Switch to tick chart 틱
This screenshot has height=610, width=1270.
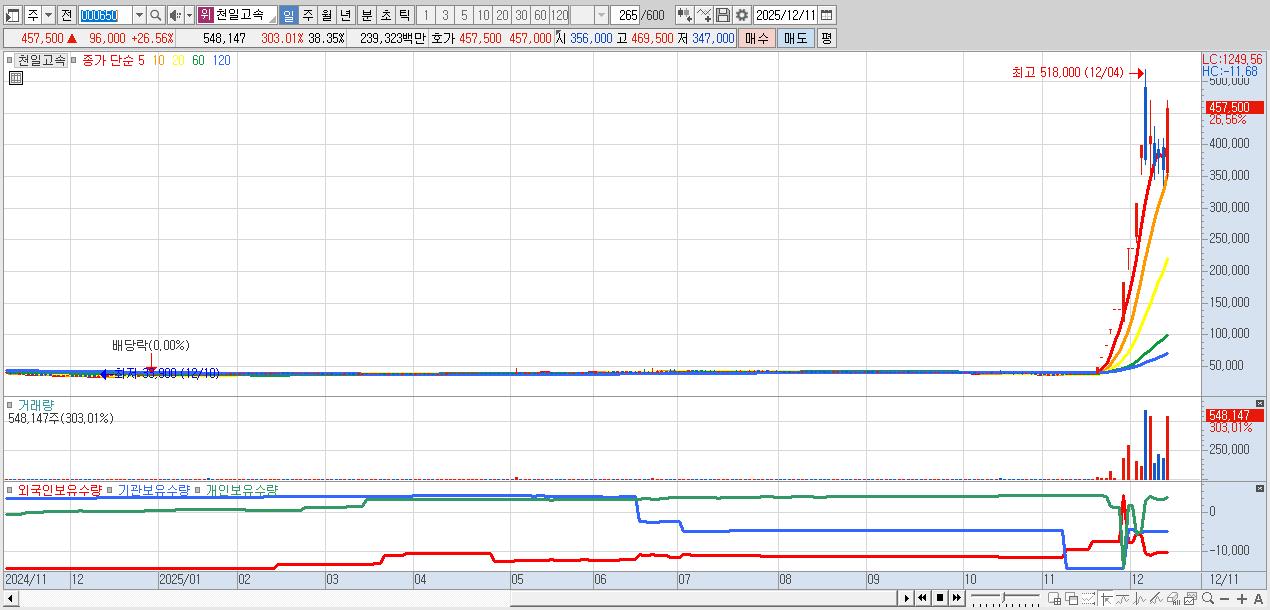(404, 15)
